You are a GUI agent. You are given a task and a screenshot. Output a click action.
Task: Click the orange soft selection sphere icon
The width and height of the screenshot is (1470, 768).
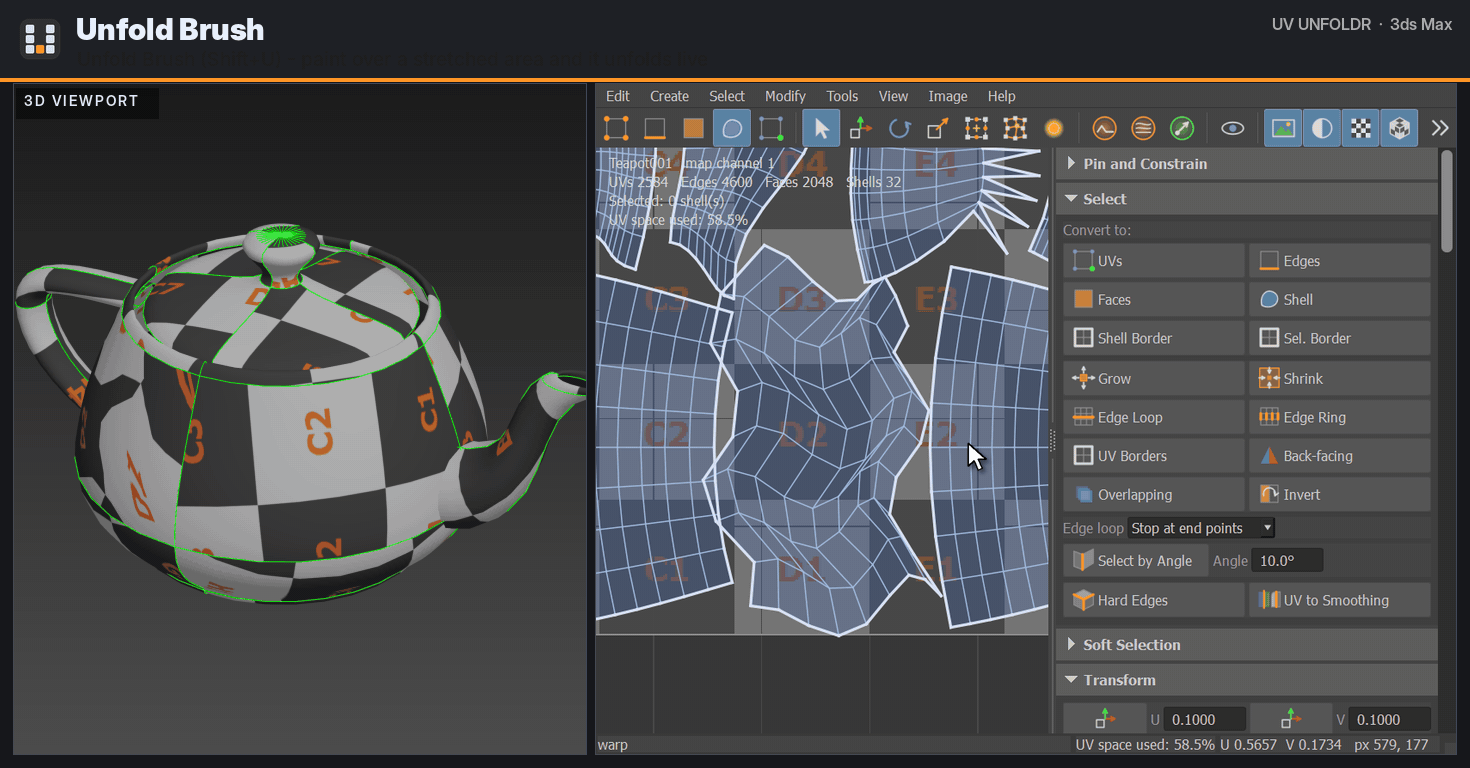(1053, 128)
